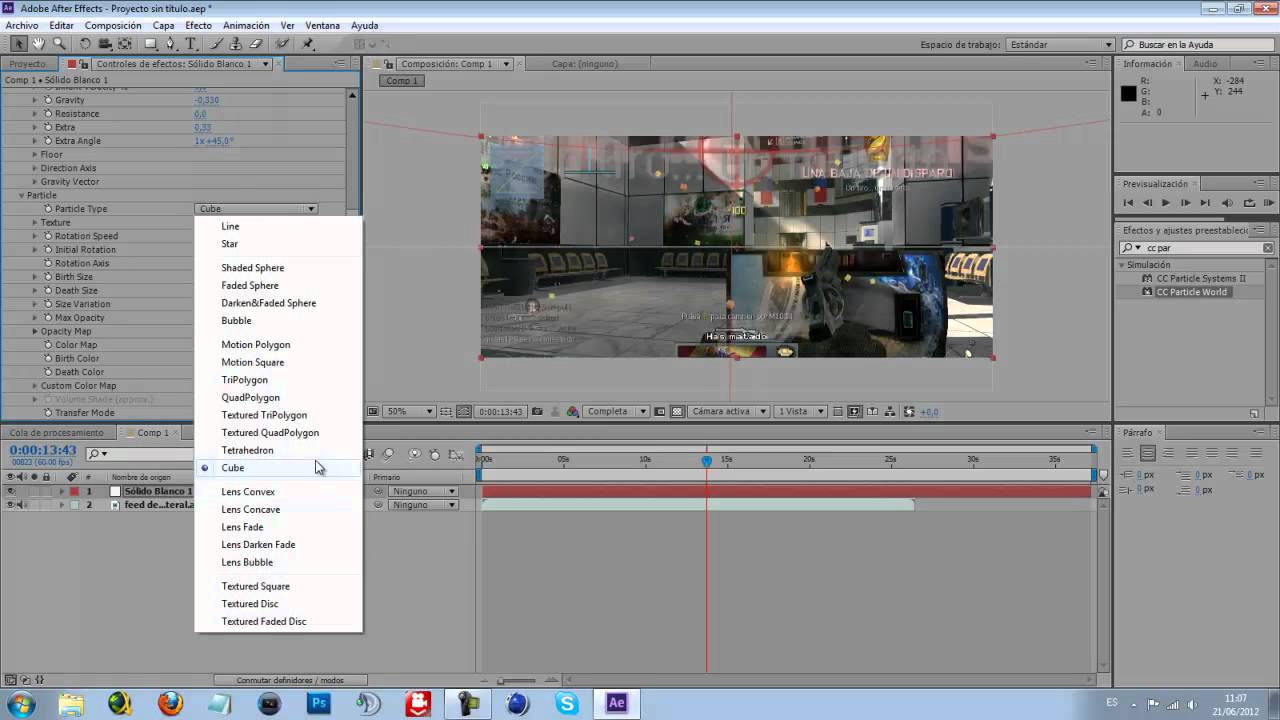
Task: Click the Comp 1 breadcrumb button
Action: [x=402, y=81]
